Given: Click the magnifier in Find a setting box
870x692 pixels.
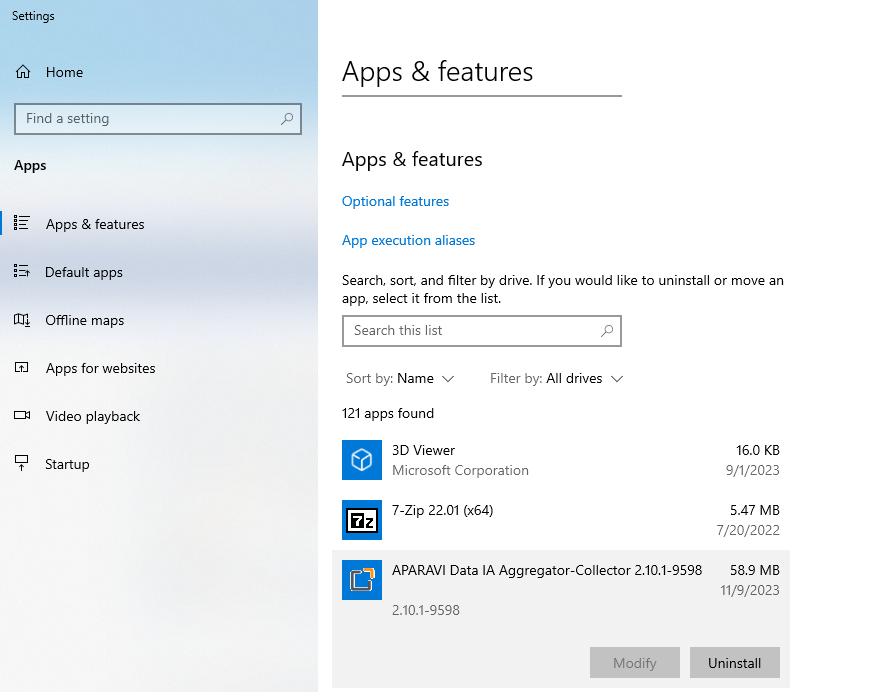Looking at the screenshot, I should [287, 119].
